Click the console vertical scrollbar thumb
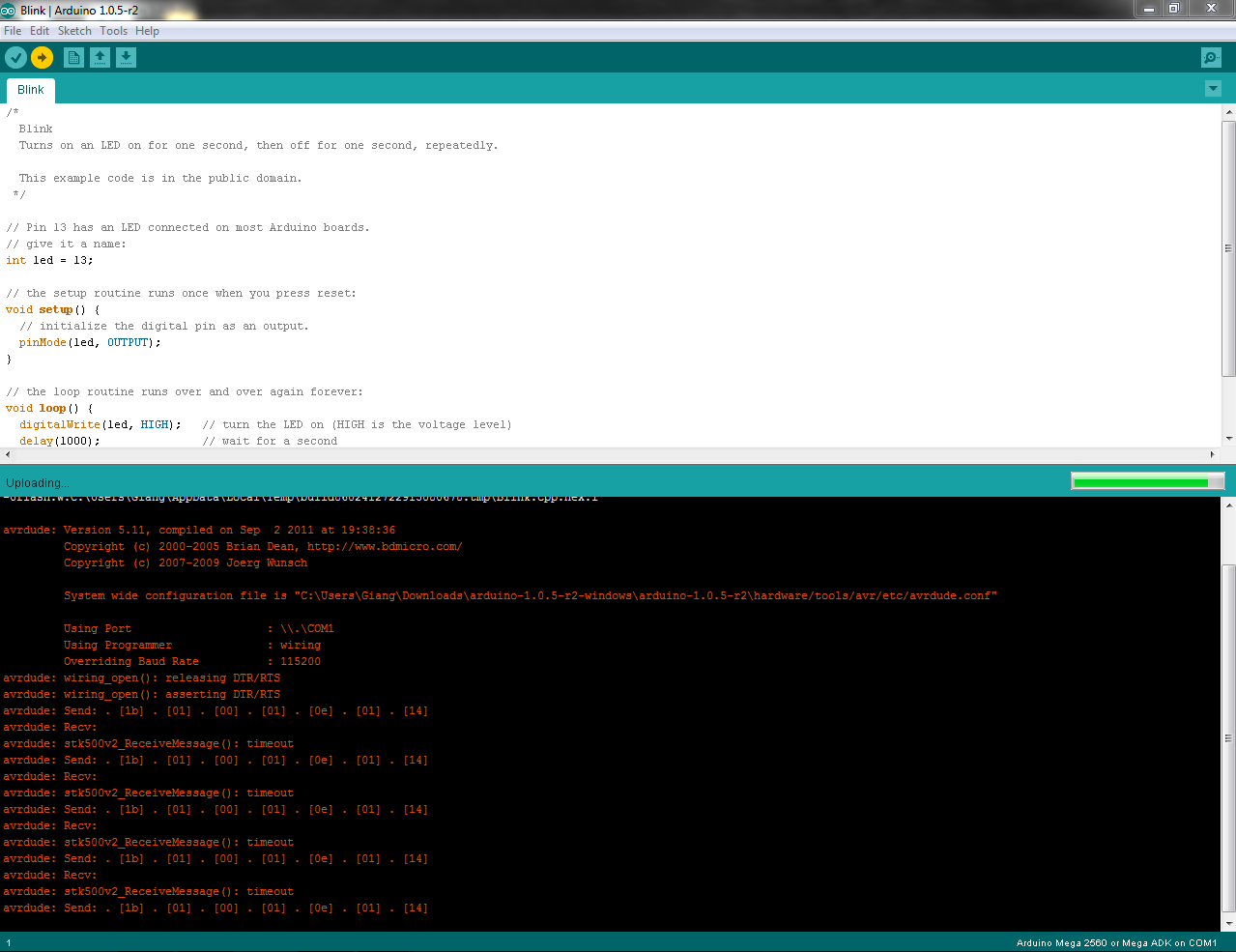Image resolution: width=1236 pixels, height=952 pixels. (1229, 738)
